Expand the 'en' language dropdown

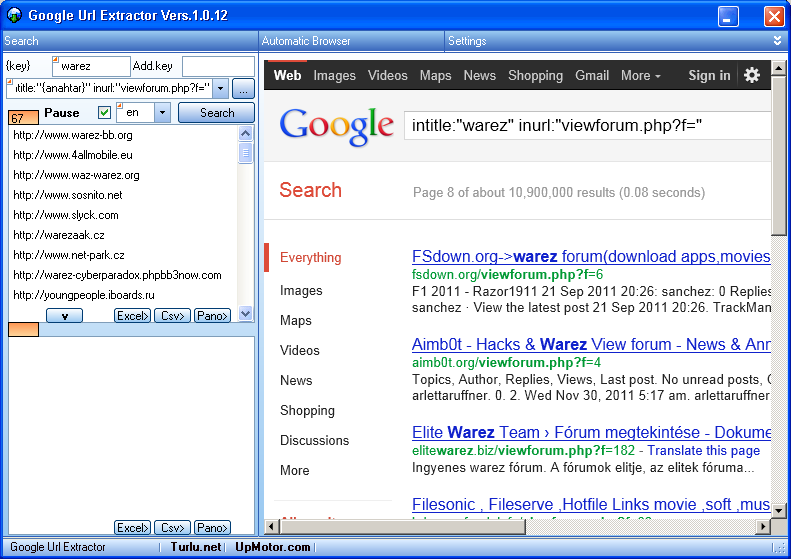[x=162, y=113]
